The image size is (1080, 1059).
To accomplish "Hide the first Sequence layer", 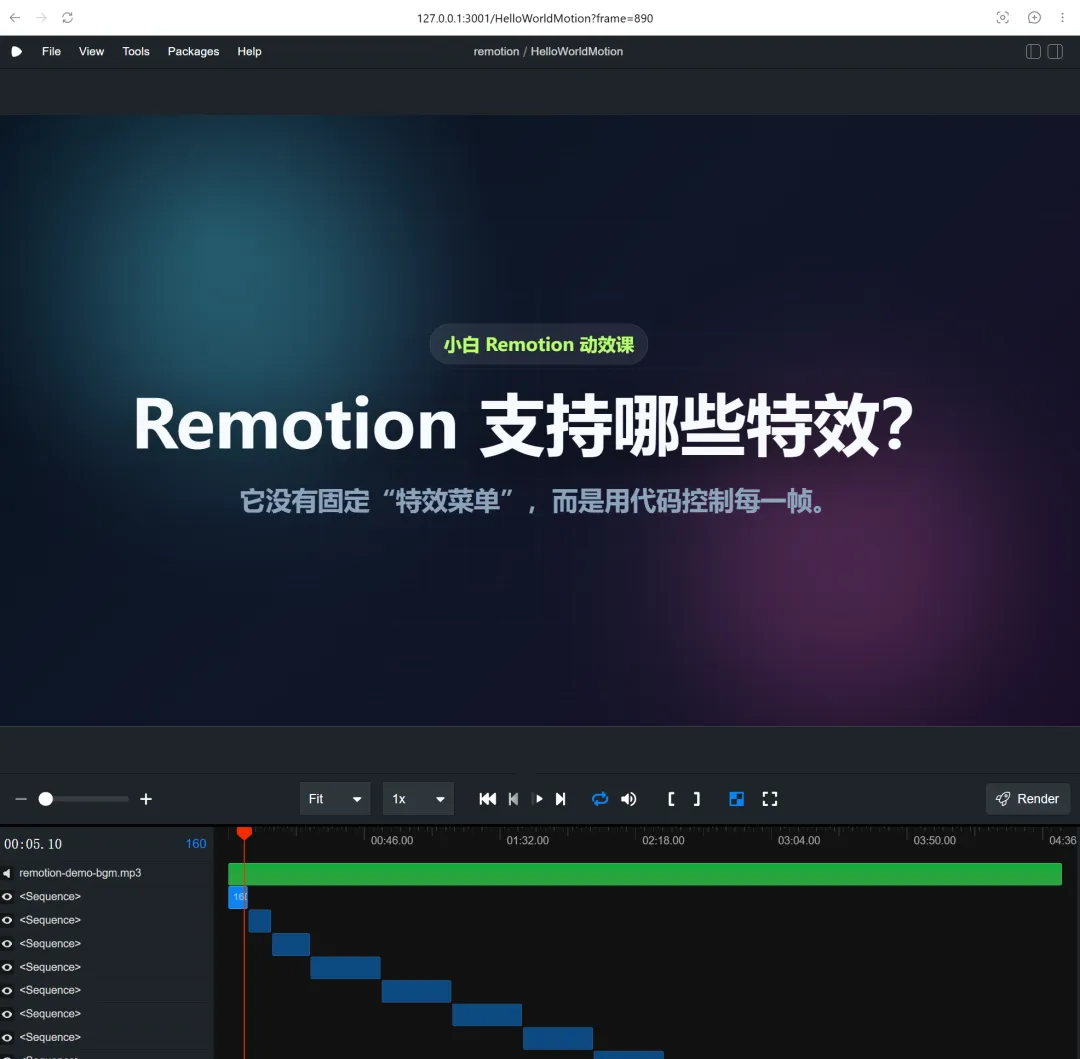I will tap(7, 897).
